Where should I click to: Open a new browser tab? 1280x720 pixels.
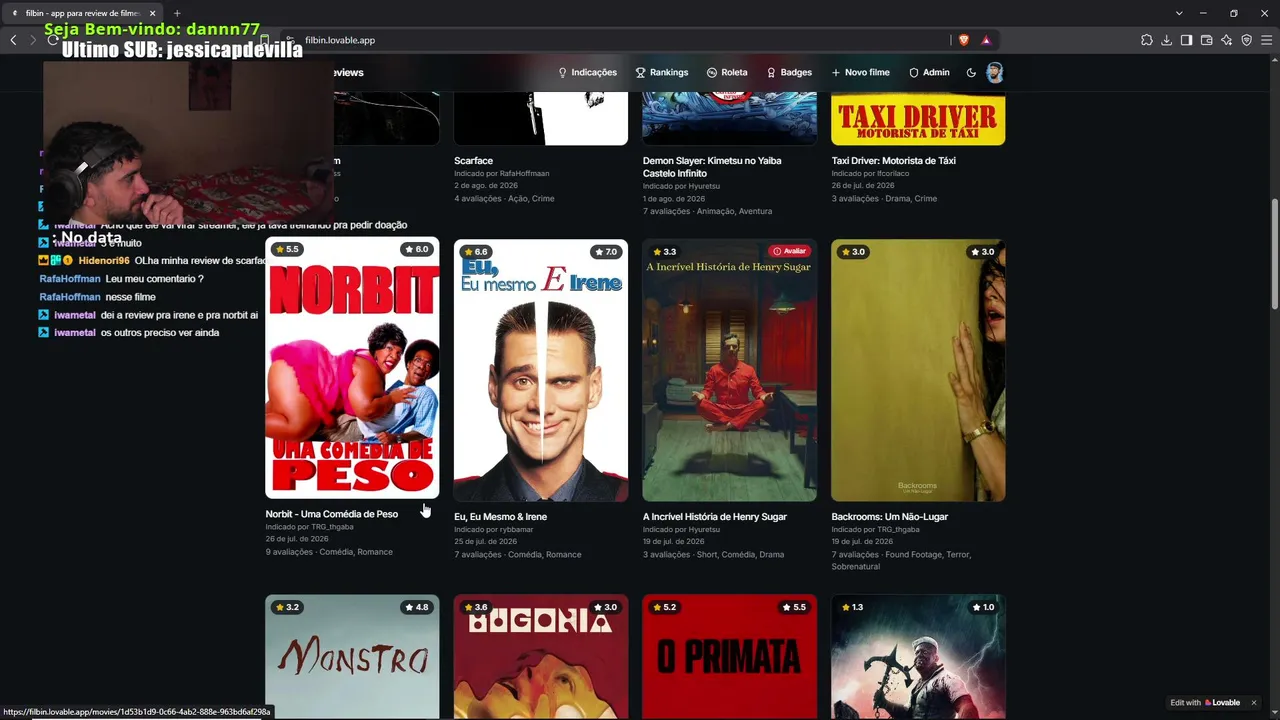[177, 13]
